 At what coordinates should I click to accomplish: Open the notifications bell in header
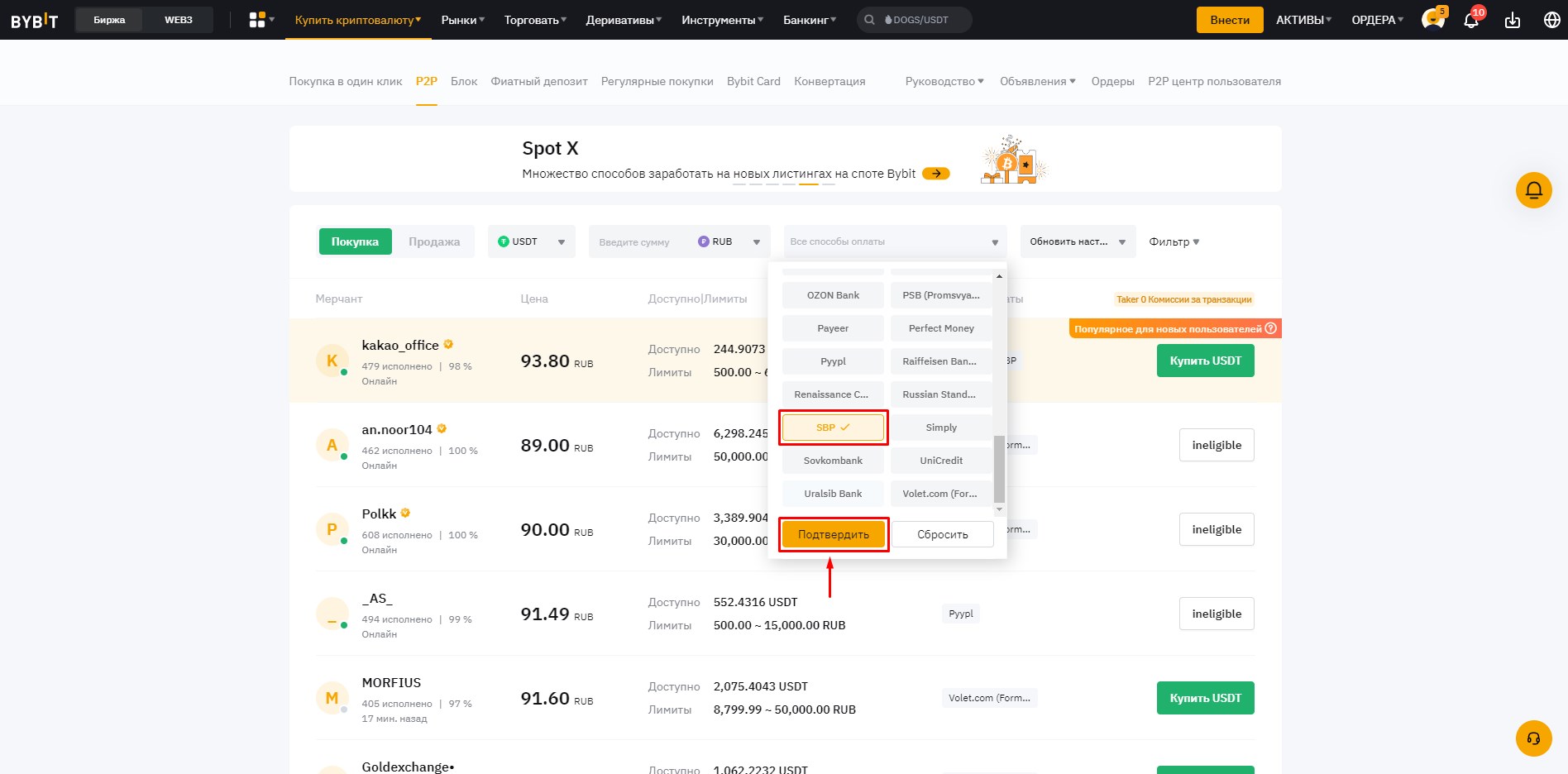pyautogui.click(x=1471, y=19)
